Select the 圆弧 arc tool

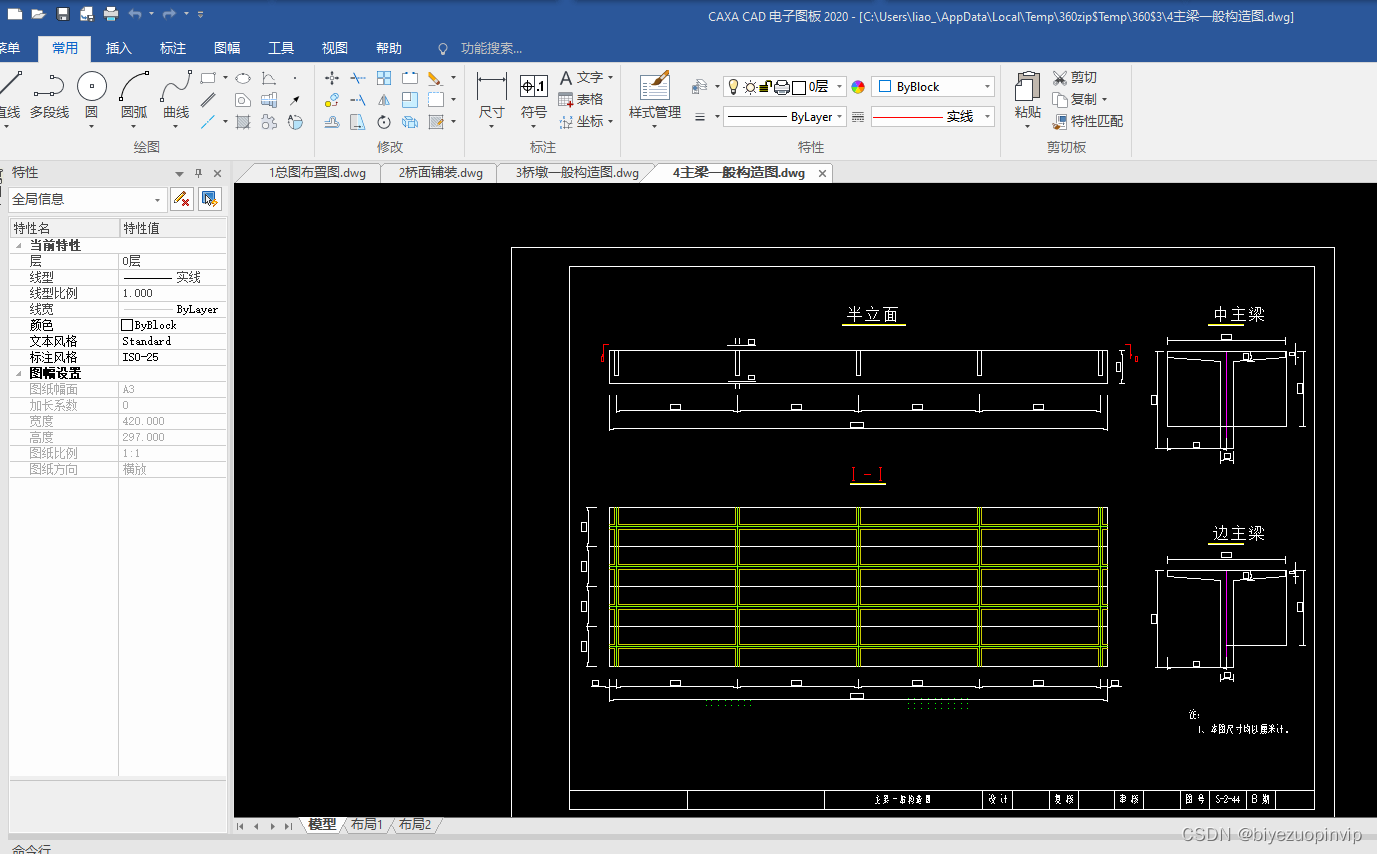134,97
